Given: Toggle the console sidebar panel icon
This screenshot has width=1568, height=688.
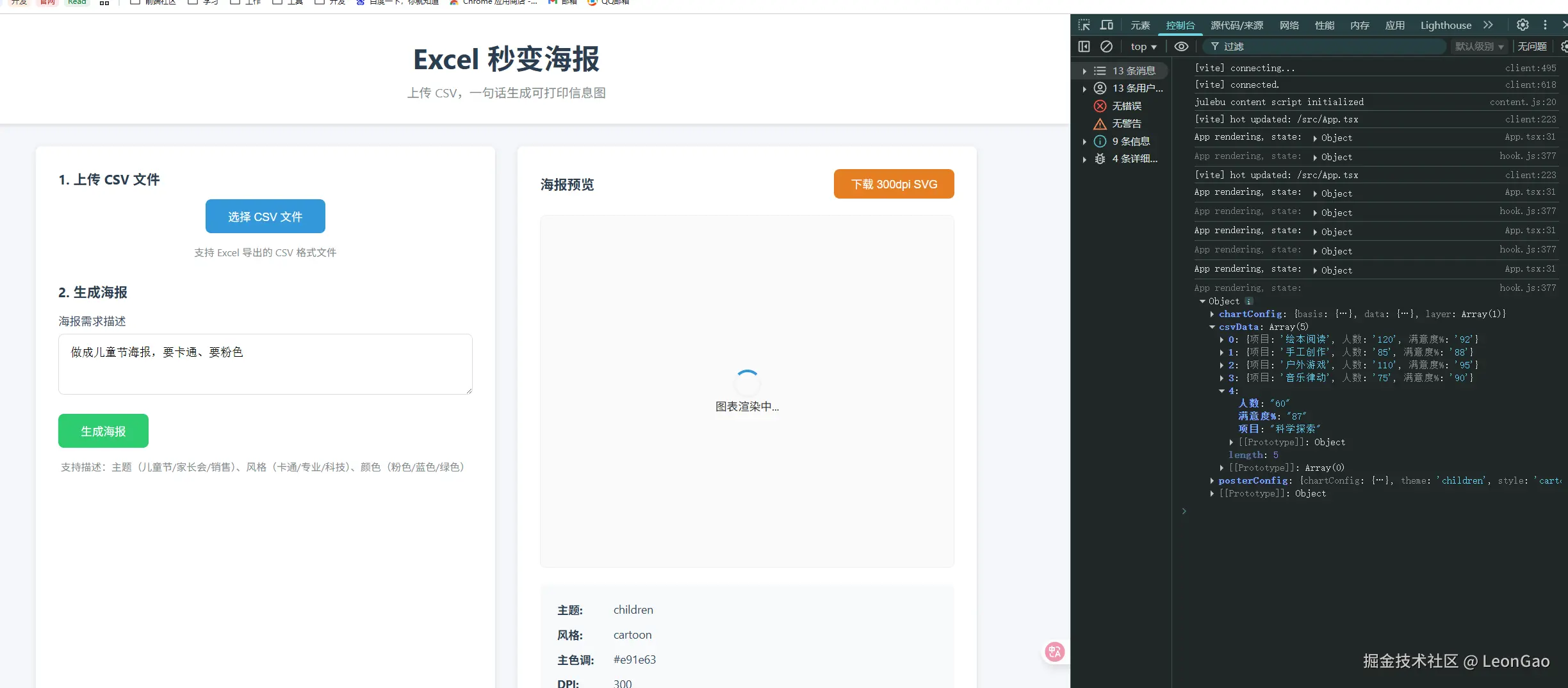Looking at the screenshot, I should coord(1084,46).
